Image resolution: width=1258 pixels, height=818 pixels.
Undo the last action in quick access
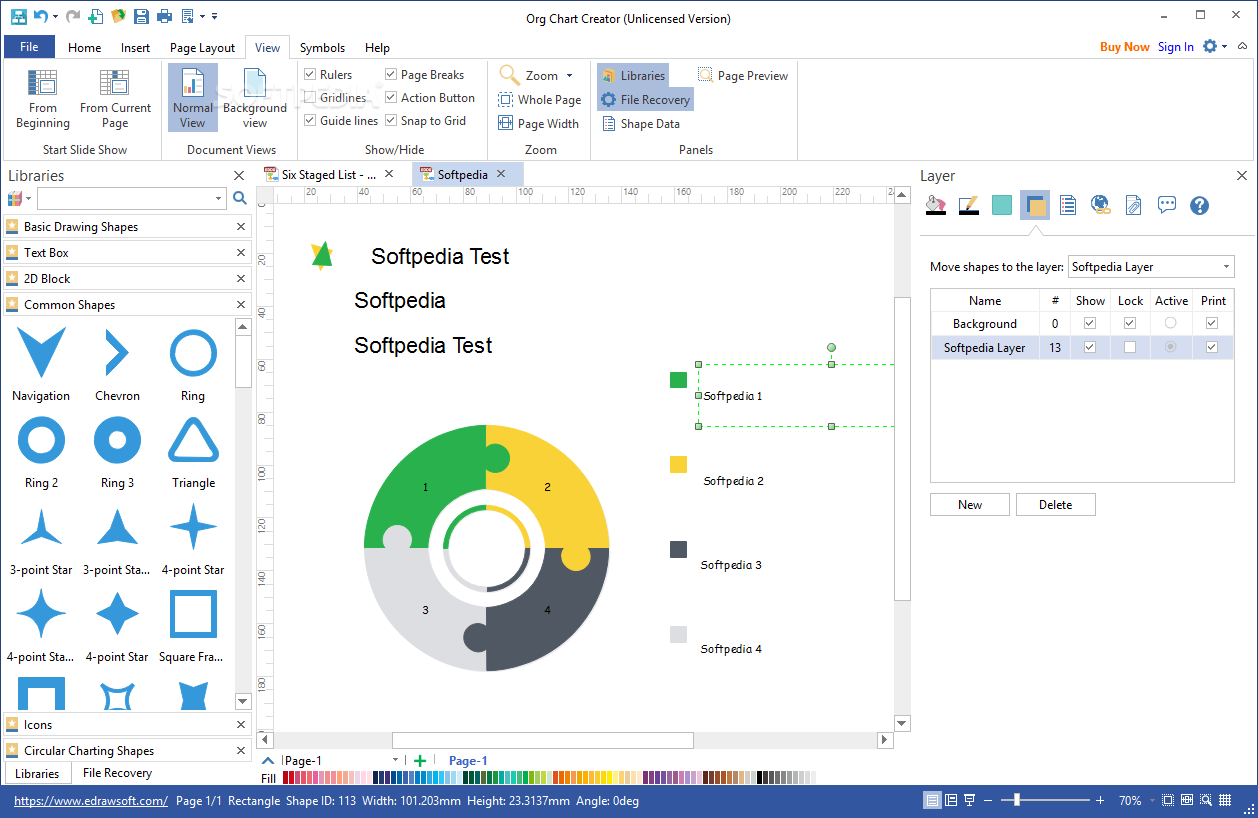[39, 16]
